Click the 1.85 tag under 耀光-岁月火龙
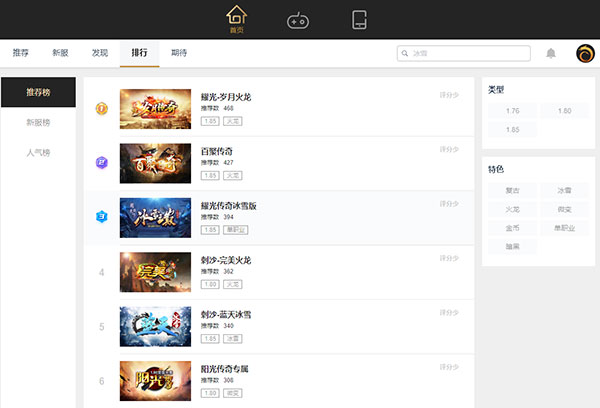Image resolution: width=600 pixels, height=408 pixels. coord(210,121)
